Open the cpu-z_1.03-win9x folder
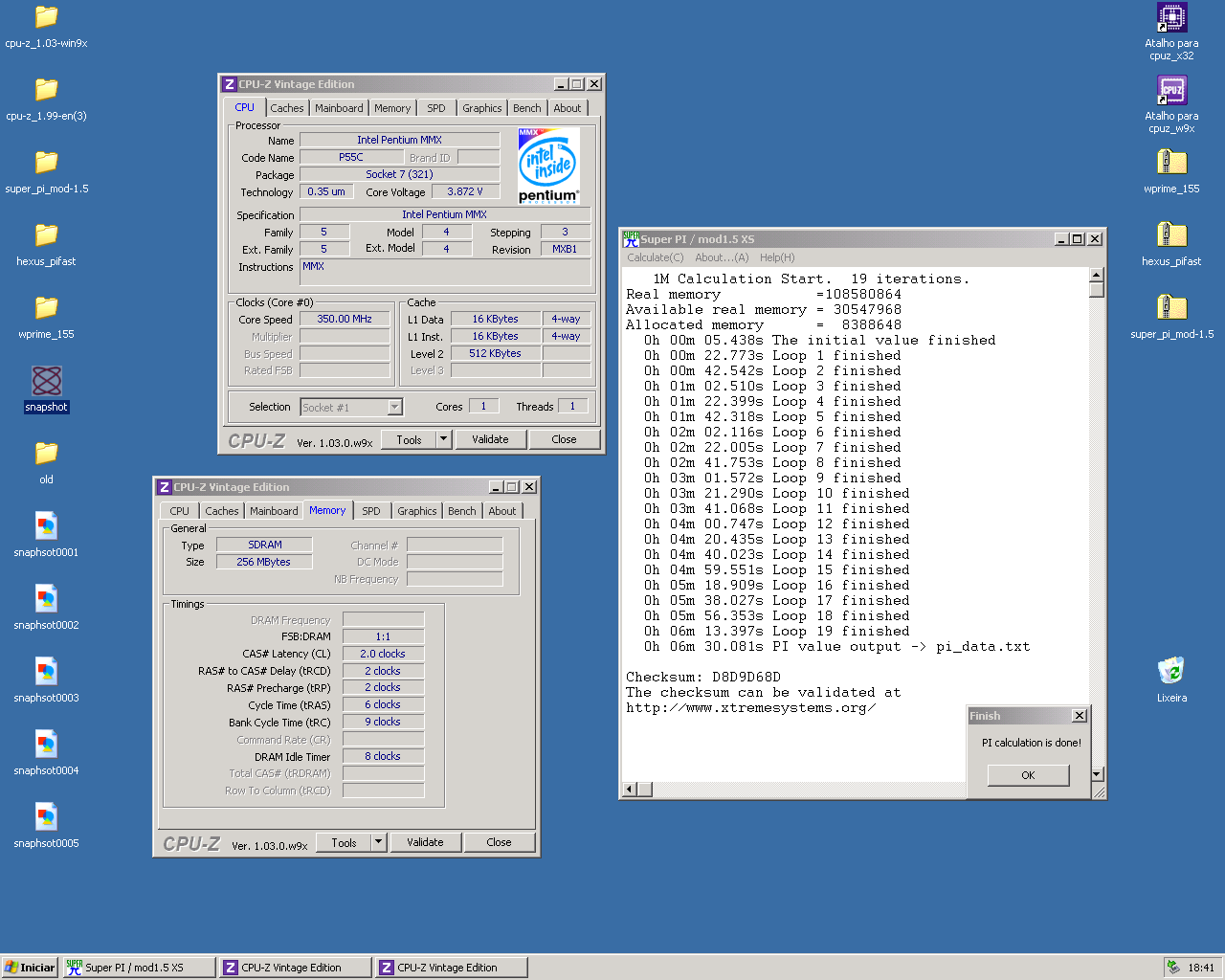 [x=45, y=19]
